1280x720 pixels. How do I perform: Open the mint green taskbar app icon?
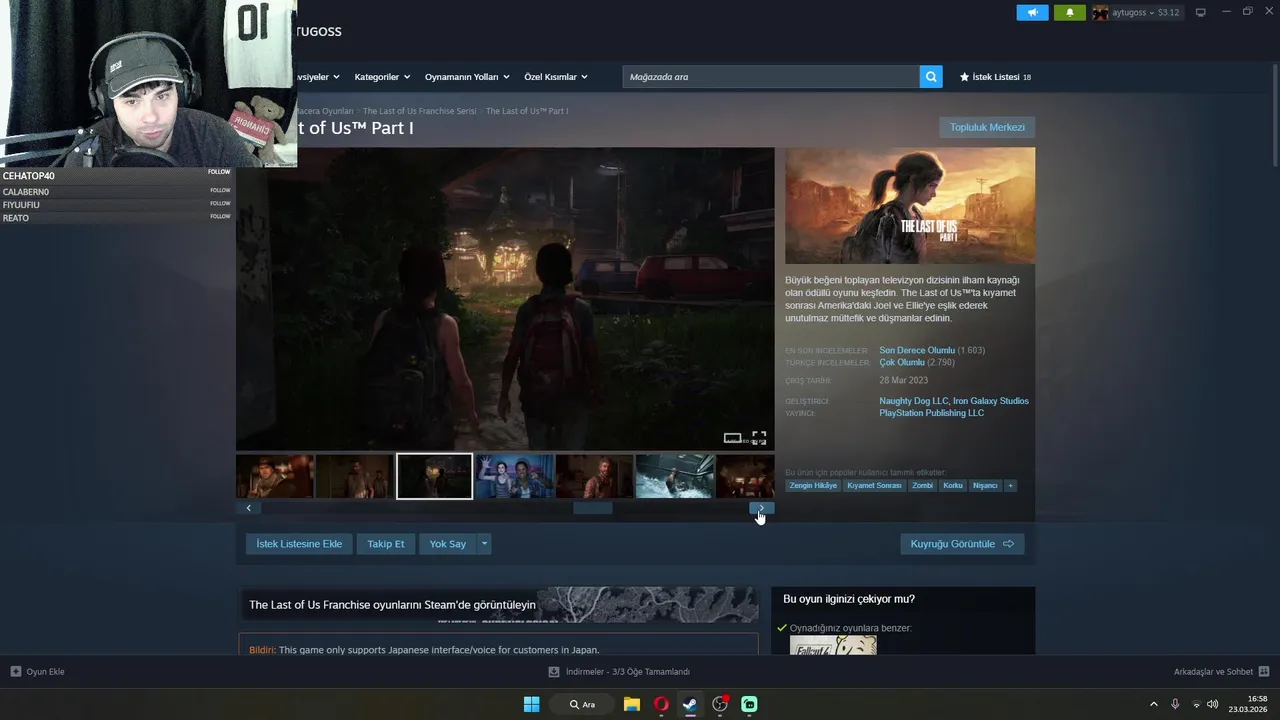pyautogui.click(x=749, y=704)
